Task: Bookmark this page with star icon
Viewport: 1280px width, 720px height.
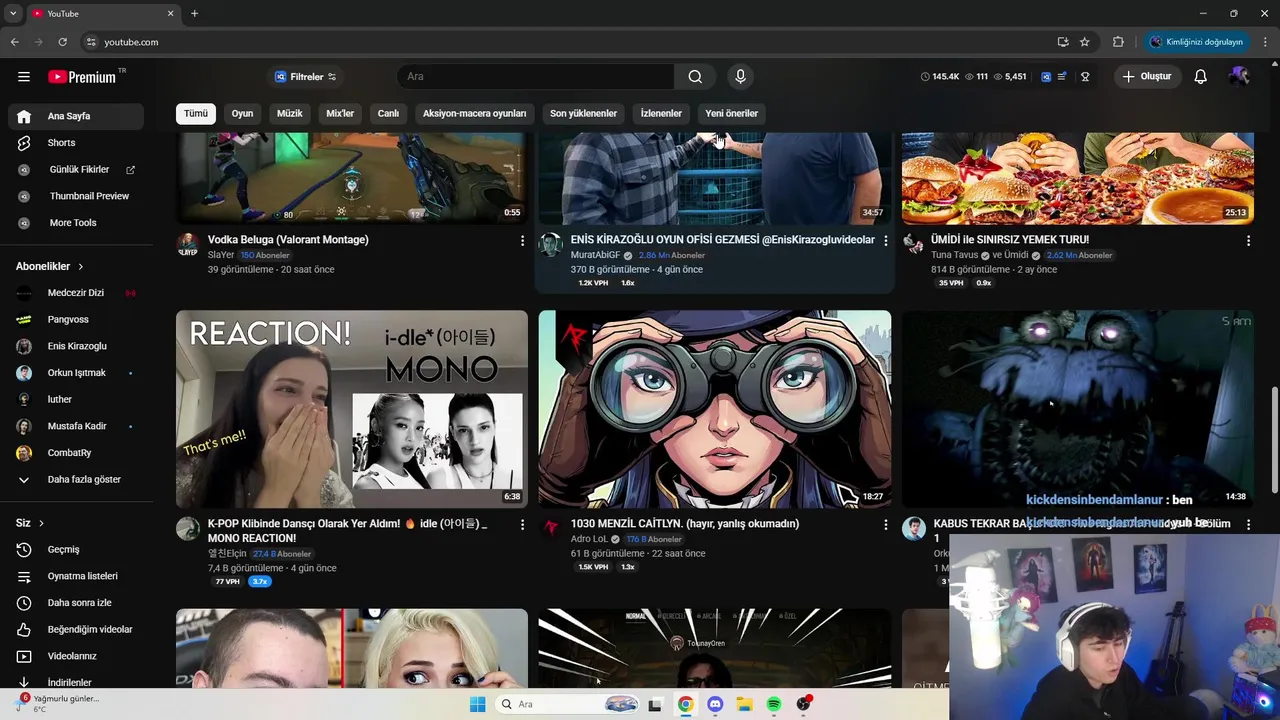Action: click(1085, 42)
